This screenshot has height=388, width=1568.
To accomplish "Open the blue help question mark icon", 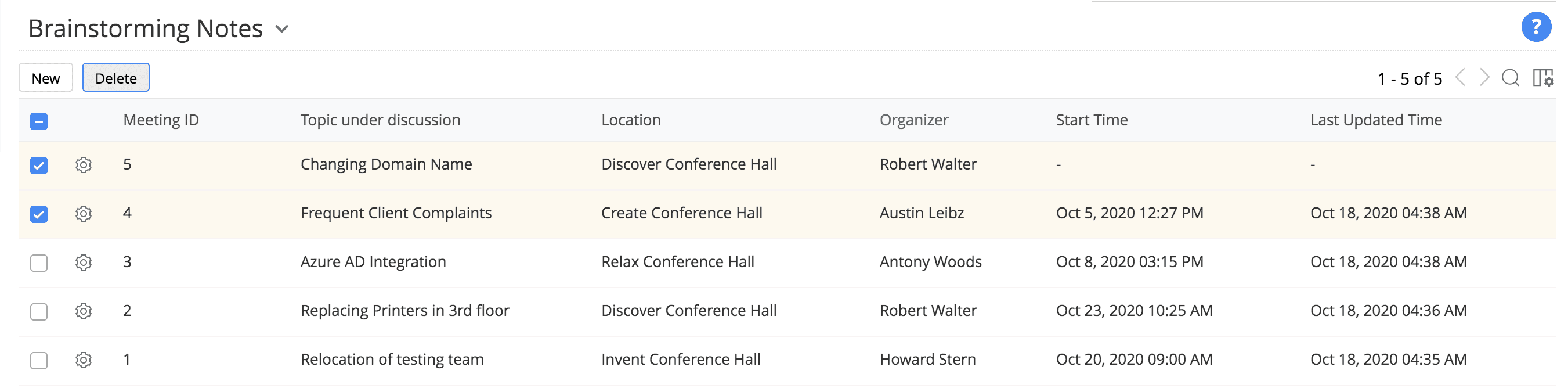I will coord(1535,27).
